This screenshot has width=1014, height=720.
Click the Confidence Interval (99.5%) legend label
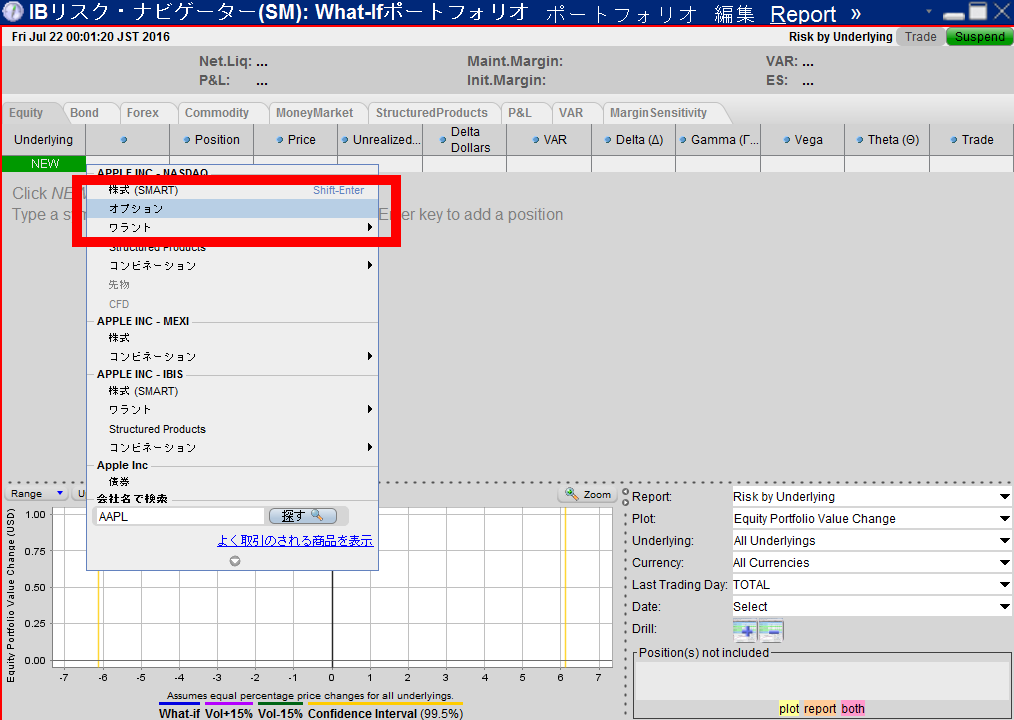(x=385, y=713)
